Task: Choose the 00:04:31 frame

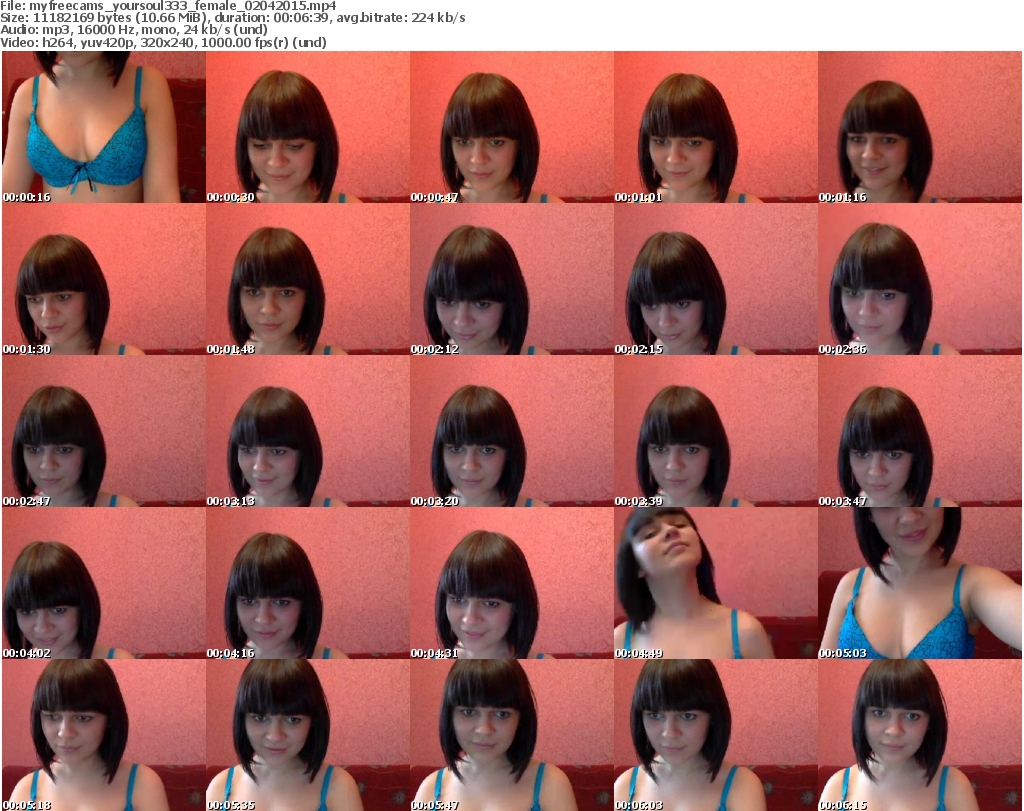Action: [511, 583]
